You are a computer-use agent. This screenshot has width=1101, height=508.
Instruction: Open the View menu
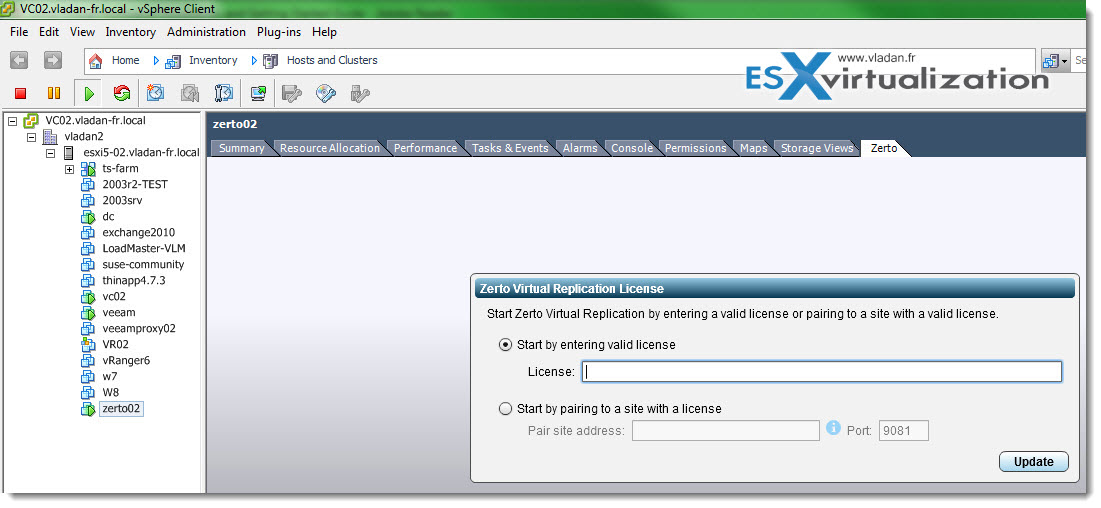[x=82, y=32]
